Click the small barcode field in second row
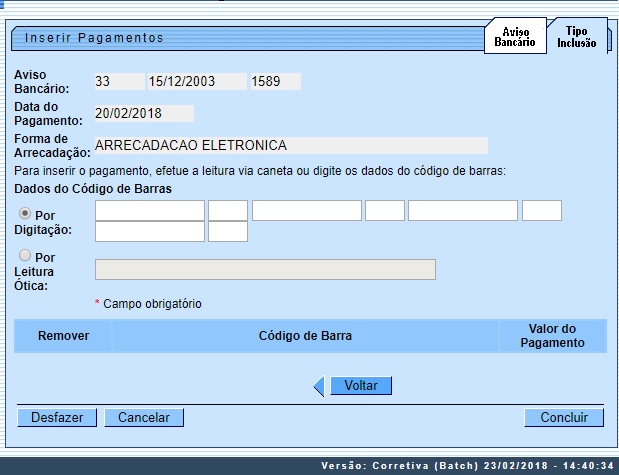This screenshot has width=619, height=475. (228, 232)
